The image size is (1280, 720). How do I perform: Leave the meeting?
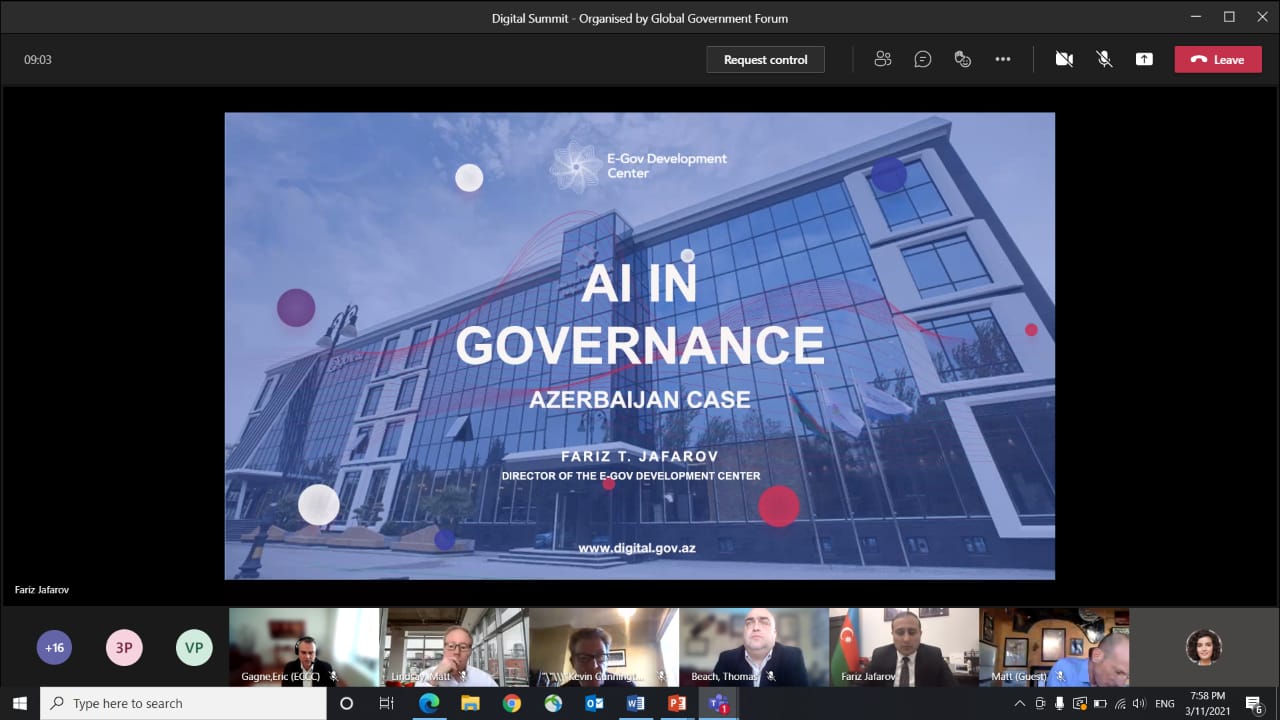tap(1218, 59)
